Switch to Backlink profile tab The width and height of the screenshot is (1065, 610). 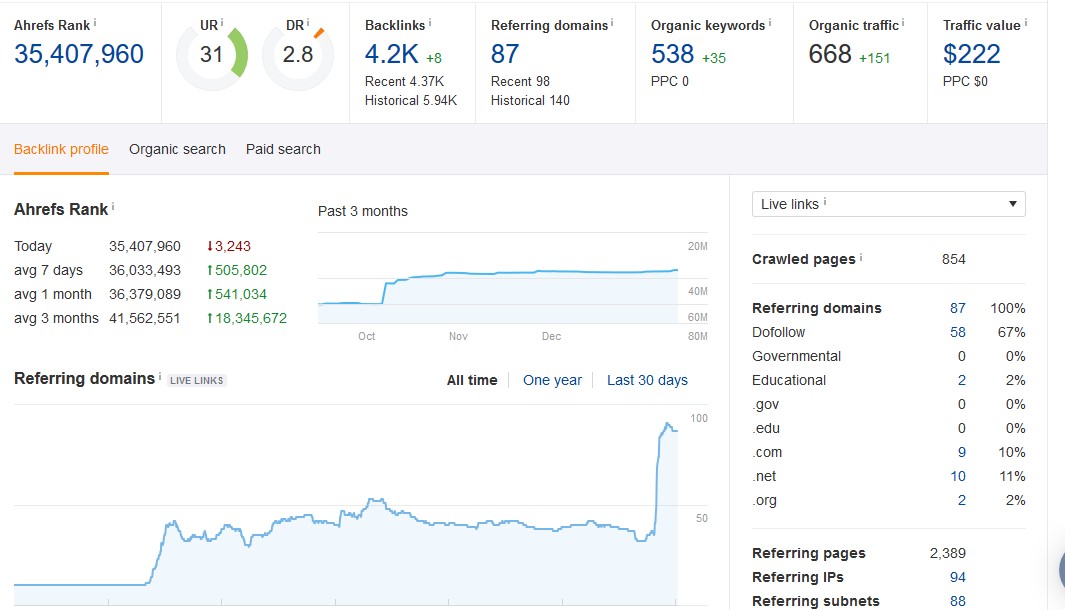click(61, 149)
